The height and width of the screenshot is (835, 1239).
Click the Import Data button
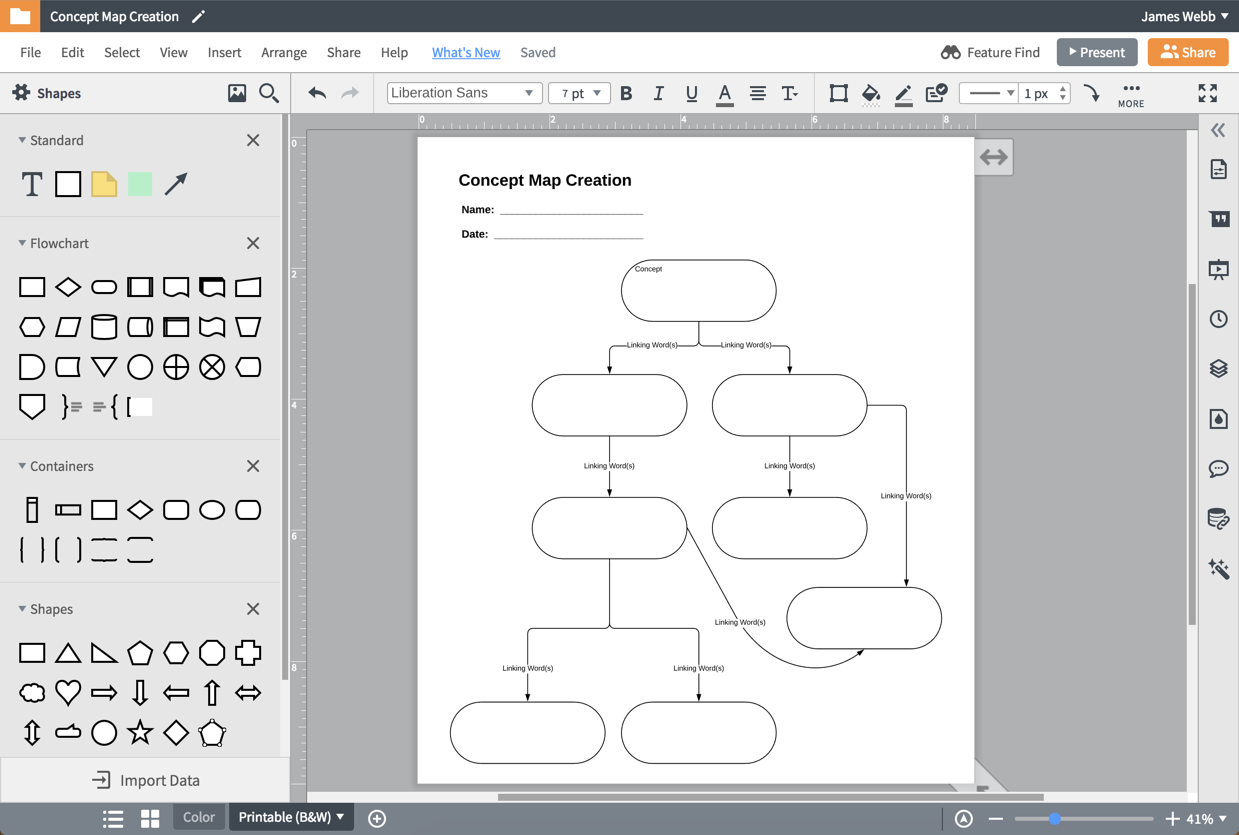pyautogui.click(x=146, y=780)
